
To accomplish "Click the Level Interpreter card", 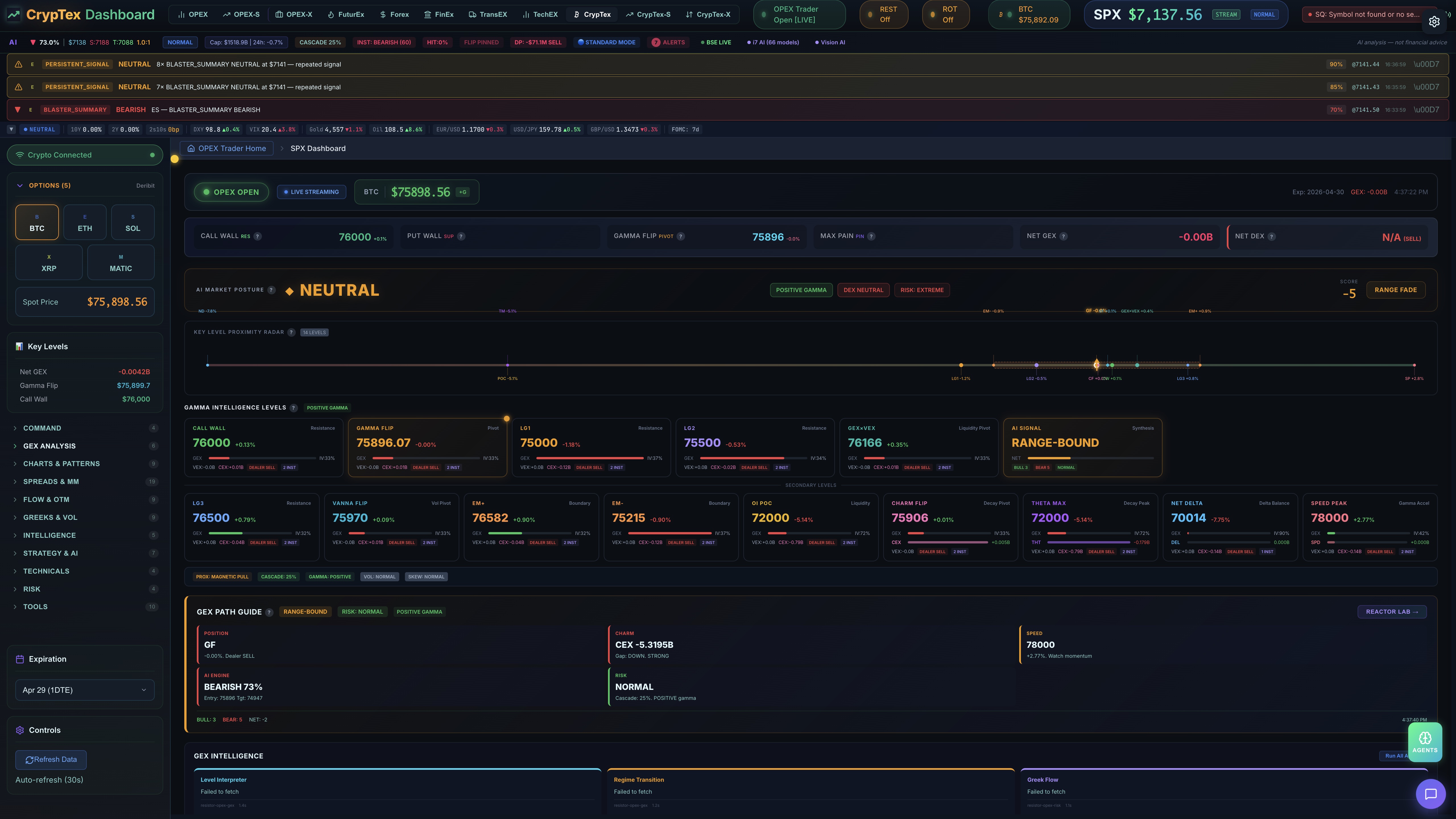I will (x=397, y=791).
